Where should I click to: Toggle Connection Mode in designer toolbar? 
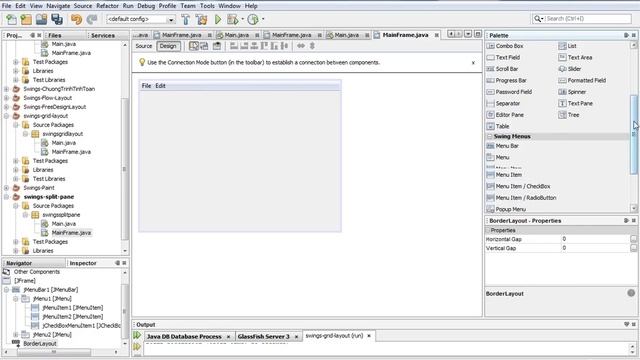[204, 46]
